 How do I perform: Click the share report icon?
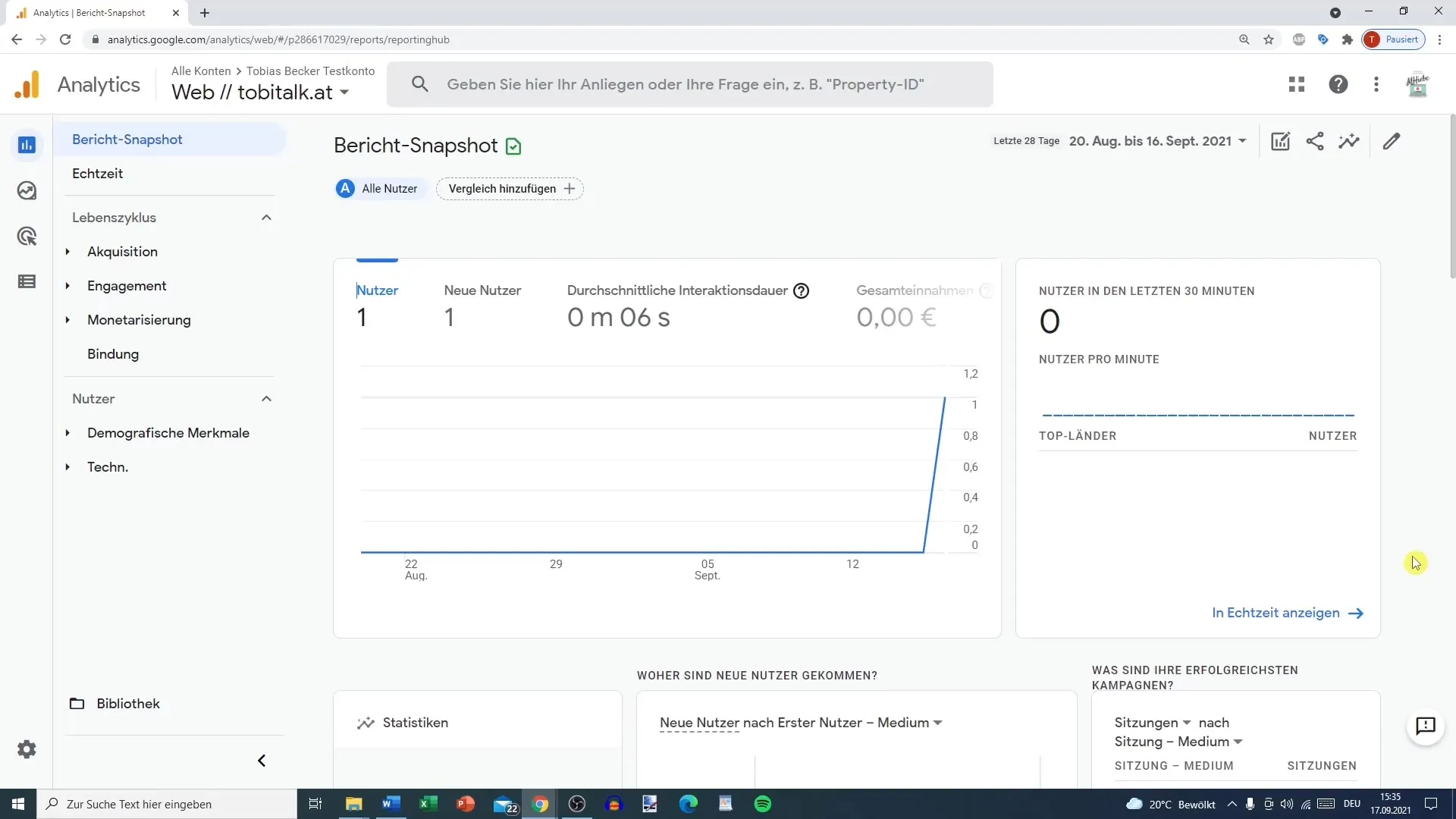1315,141
